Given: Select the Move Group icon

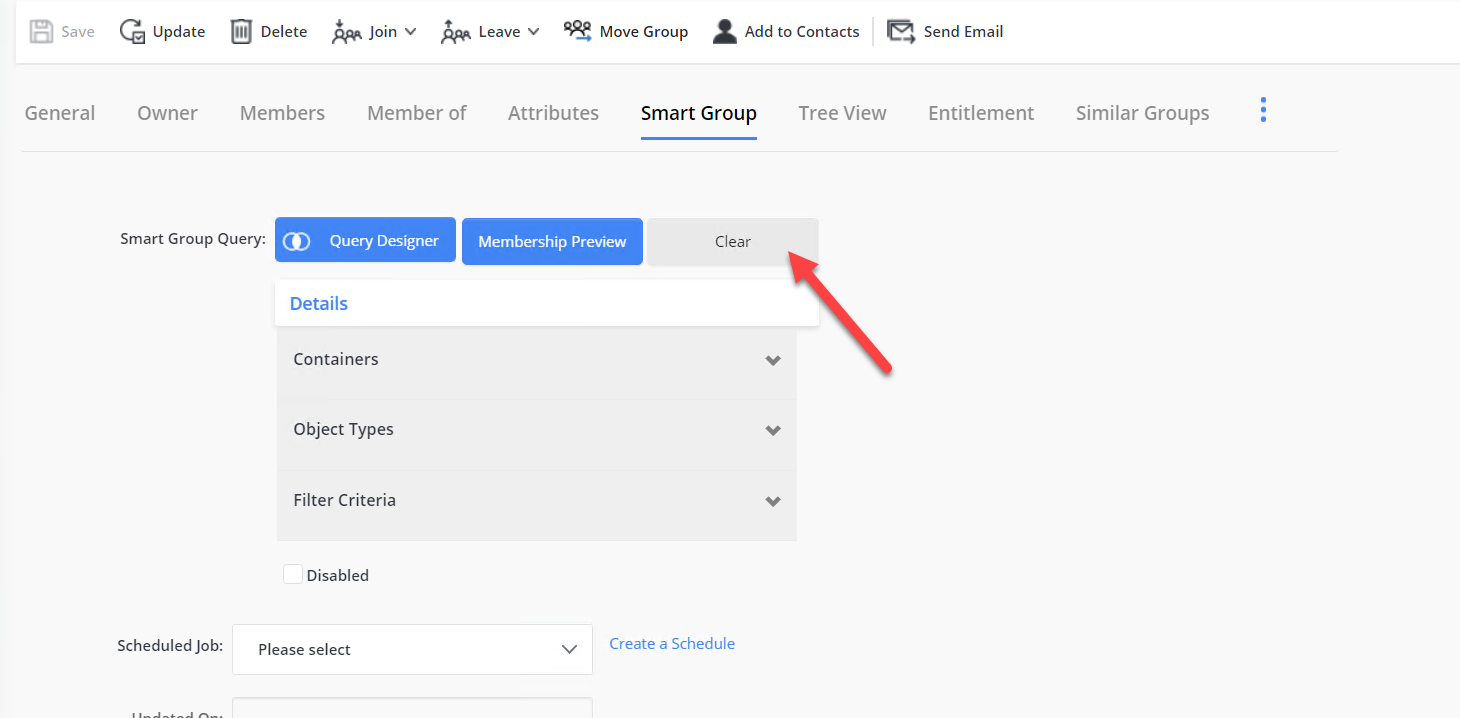Looking at the screenshot, I should 577,31.
